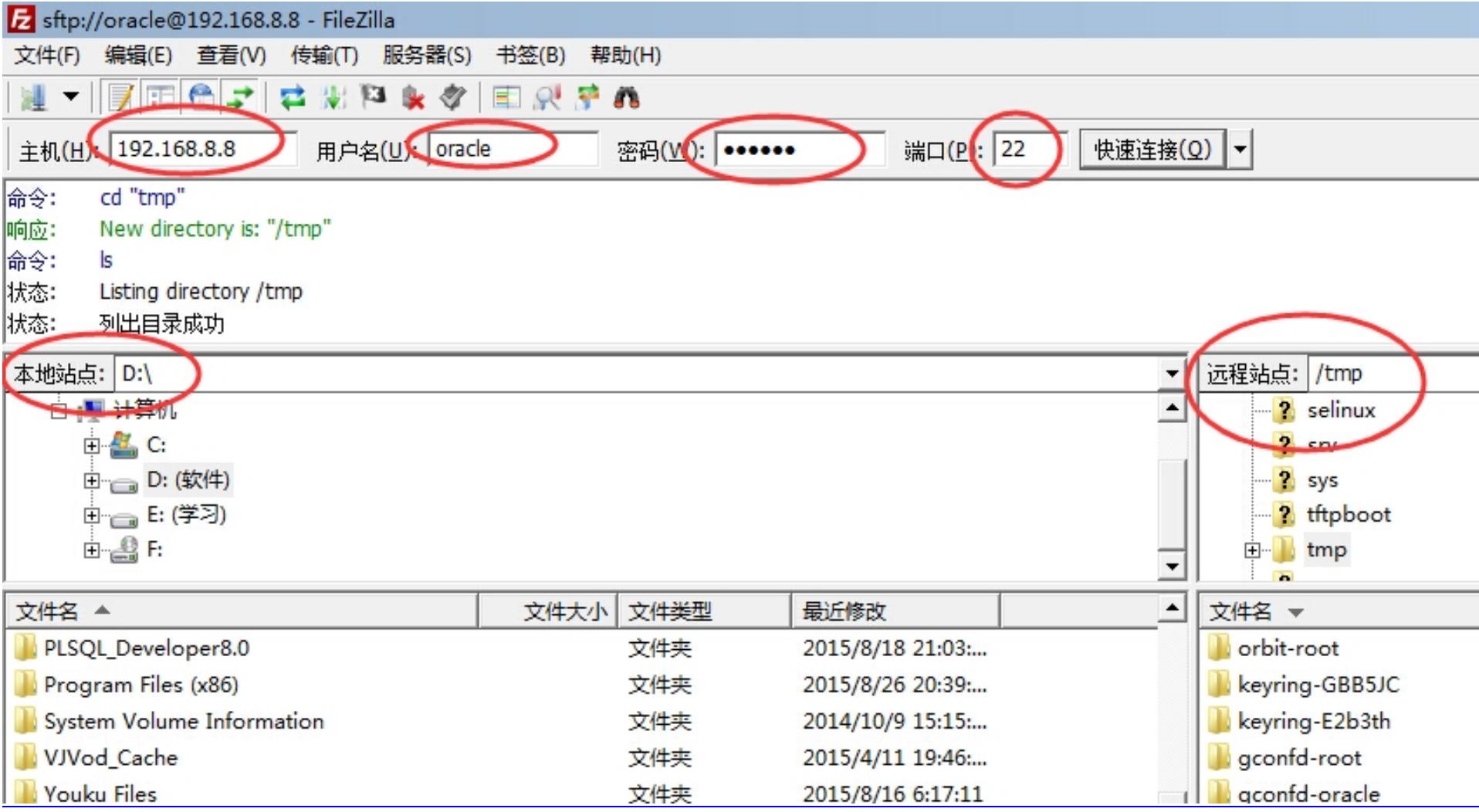Toggle the local directory tree icon

[x=161, y=97]
